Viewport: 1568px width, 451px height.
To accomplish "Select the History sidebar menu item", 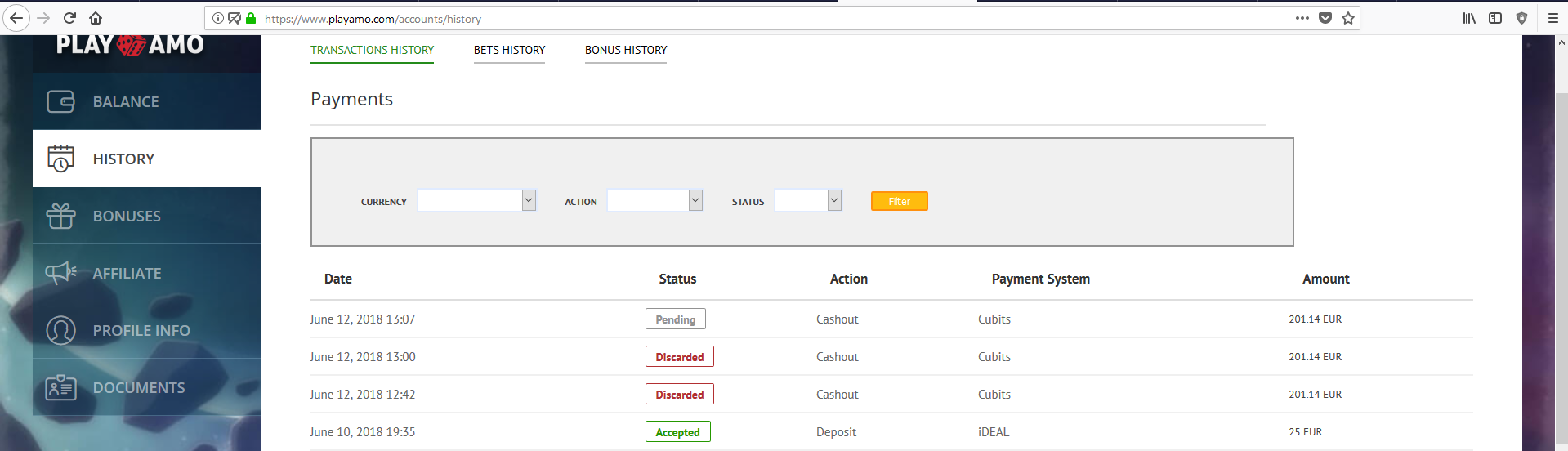I will [x=147, y=159].
